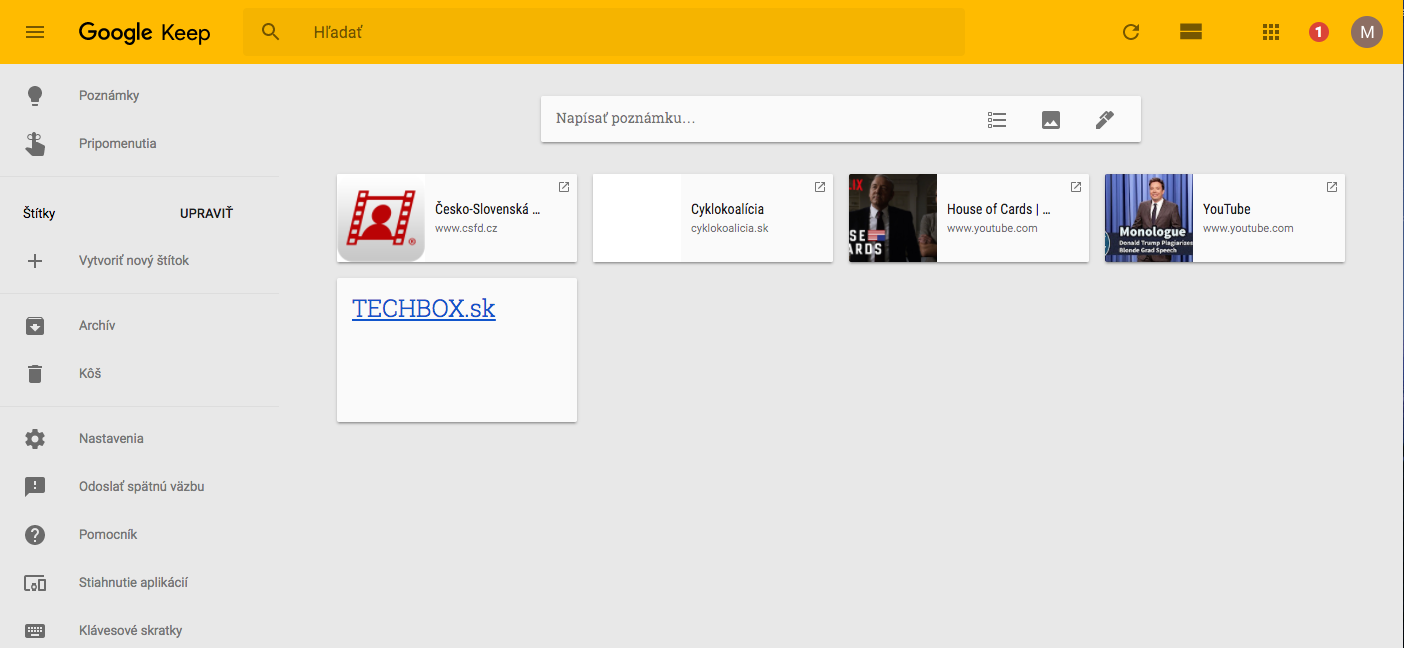Image resolution: width=1404 pixels, height=648 pixels.
Task: Open the Monologue YouTube thumbnail
Action: pos(1149,218)
